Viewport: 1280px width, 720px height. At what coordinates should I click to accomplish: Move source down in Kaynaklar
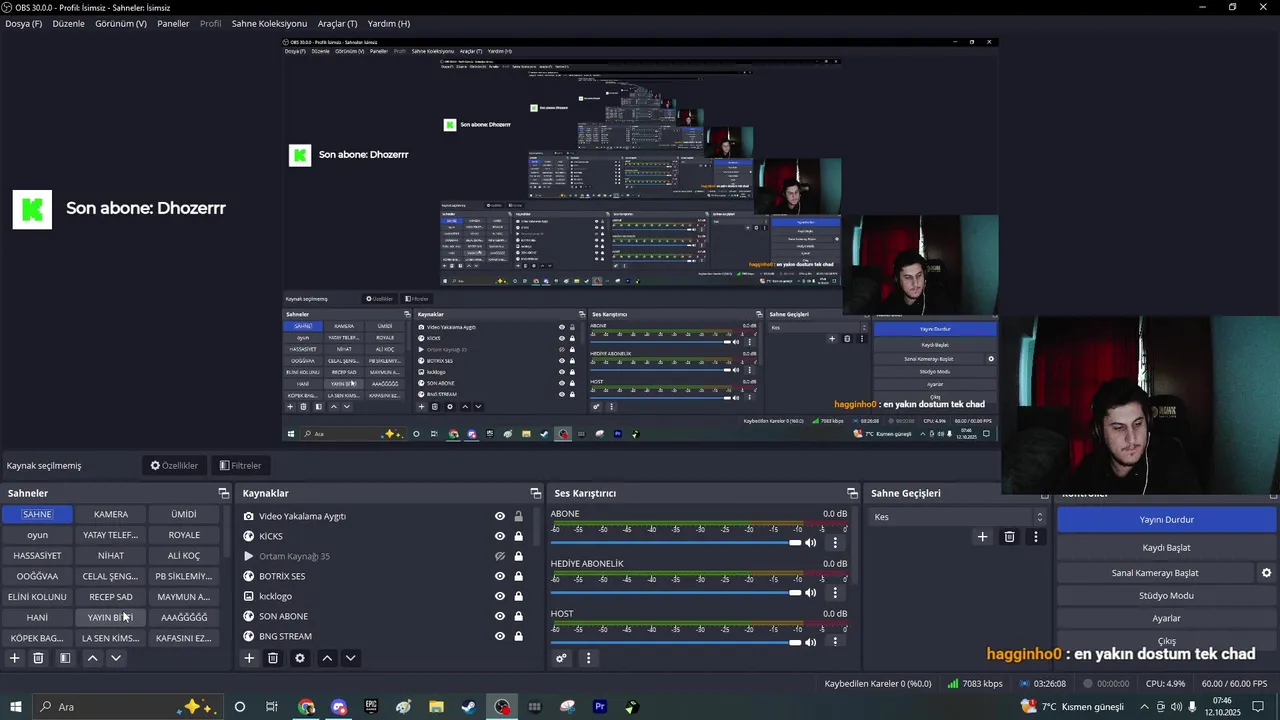point(350,658)
